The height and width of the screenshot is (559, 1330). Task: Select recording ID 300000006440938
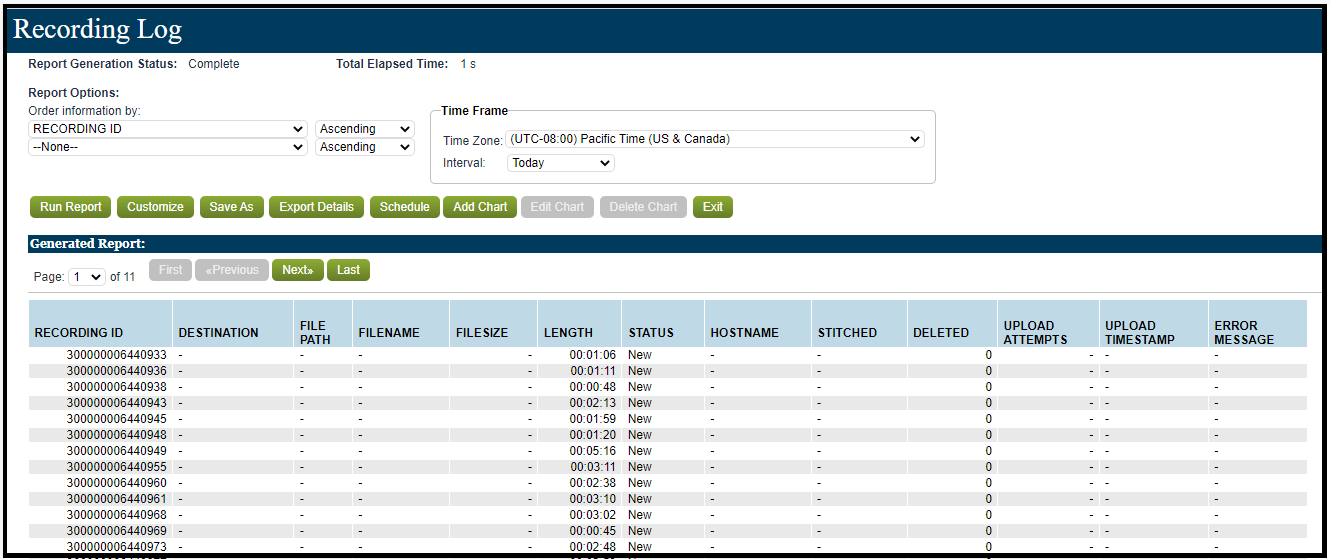click(x=116, y=387)
